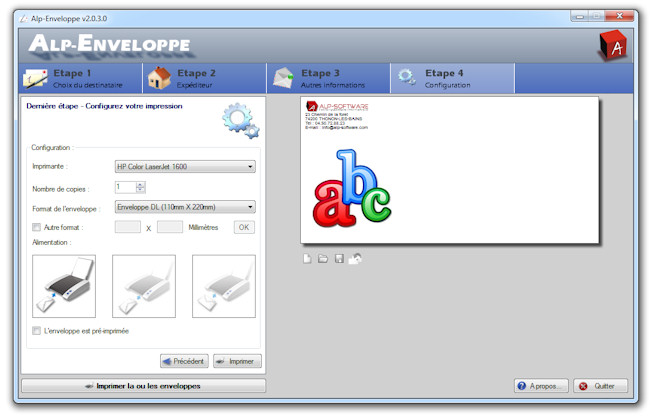The image size is (650, 416).
Task: Open Etape 3 Autres informations tab
Action: 329,78
